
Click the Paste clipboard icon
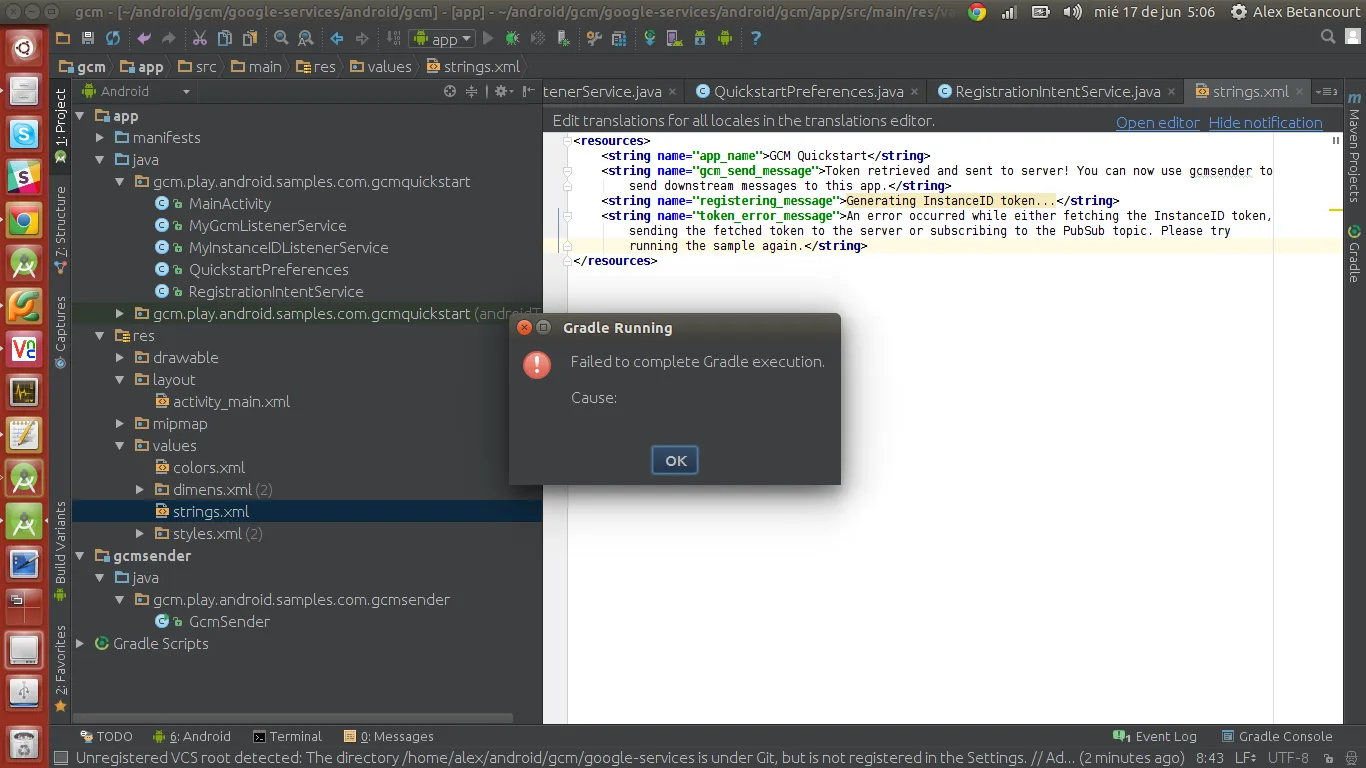249,39
